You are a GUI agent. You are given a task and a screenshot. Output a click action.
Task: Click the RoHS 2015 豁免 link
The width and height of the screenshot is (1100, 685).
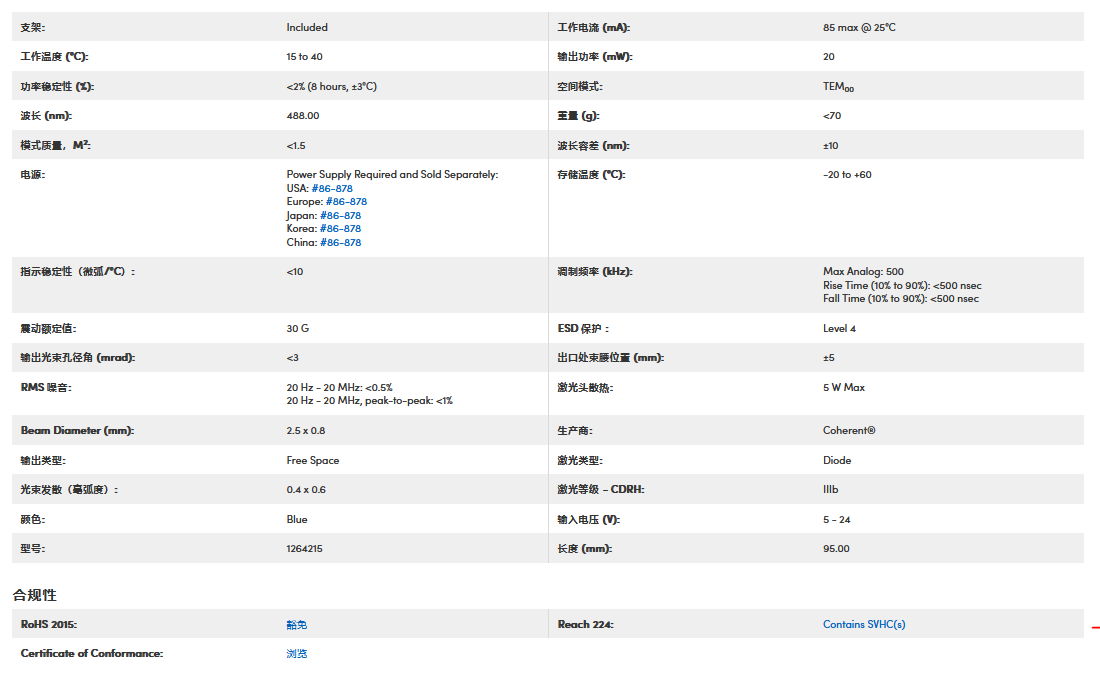[x=297, y=624]
